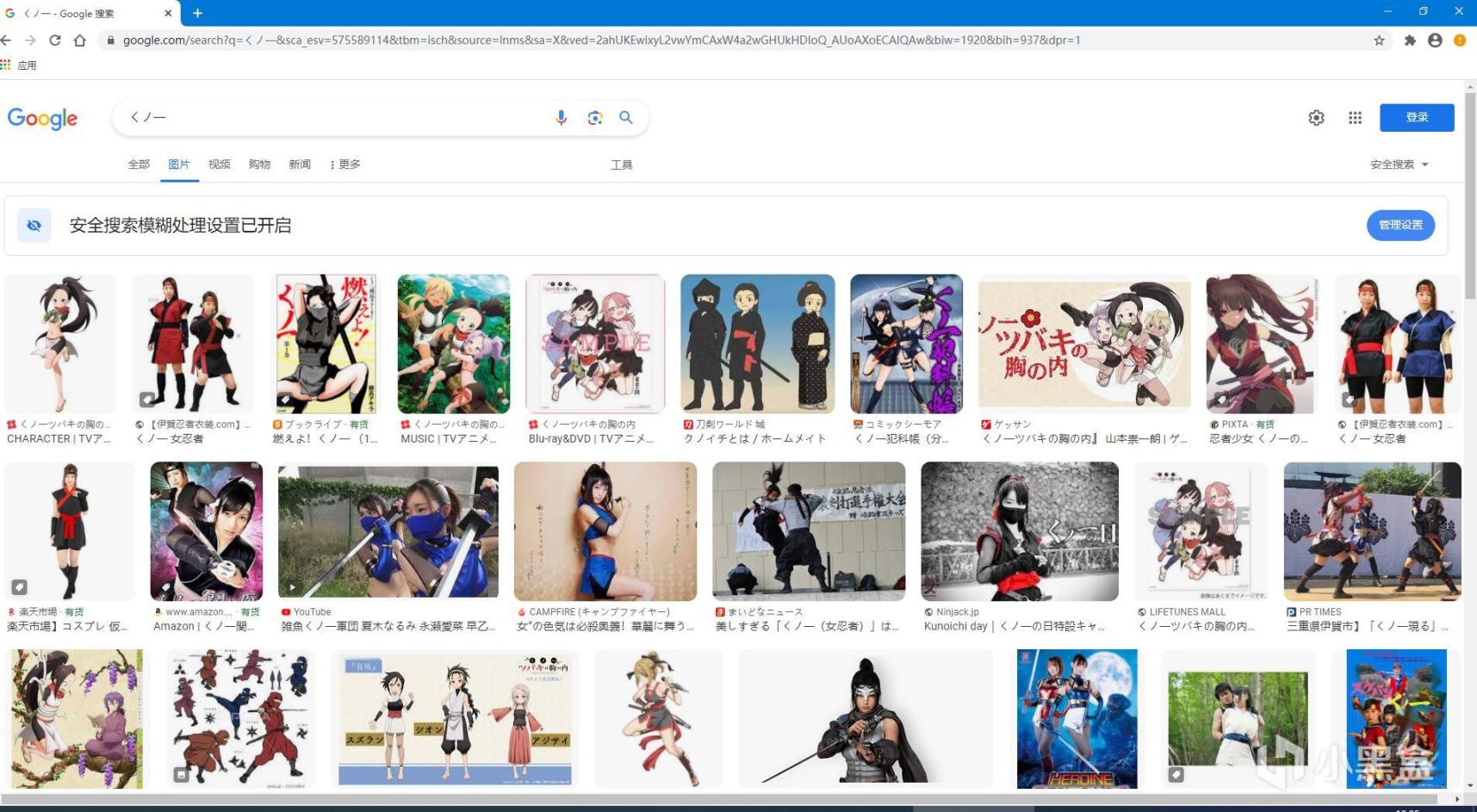Open the PR TIMES 三重県伊賀市 thumbnail
This screenshot has width=1477, height=812.
pyautogui.click(x=1372, y=531)
